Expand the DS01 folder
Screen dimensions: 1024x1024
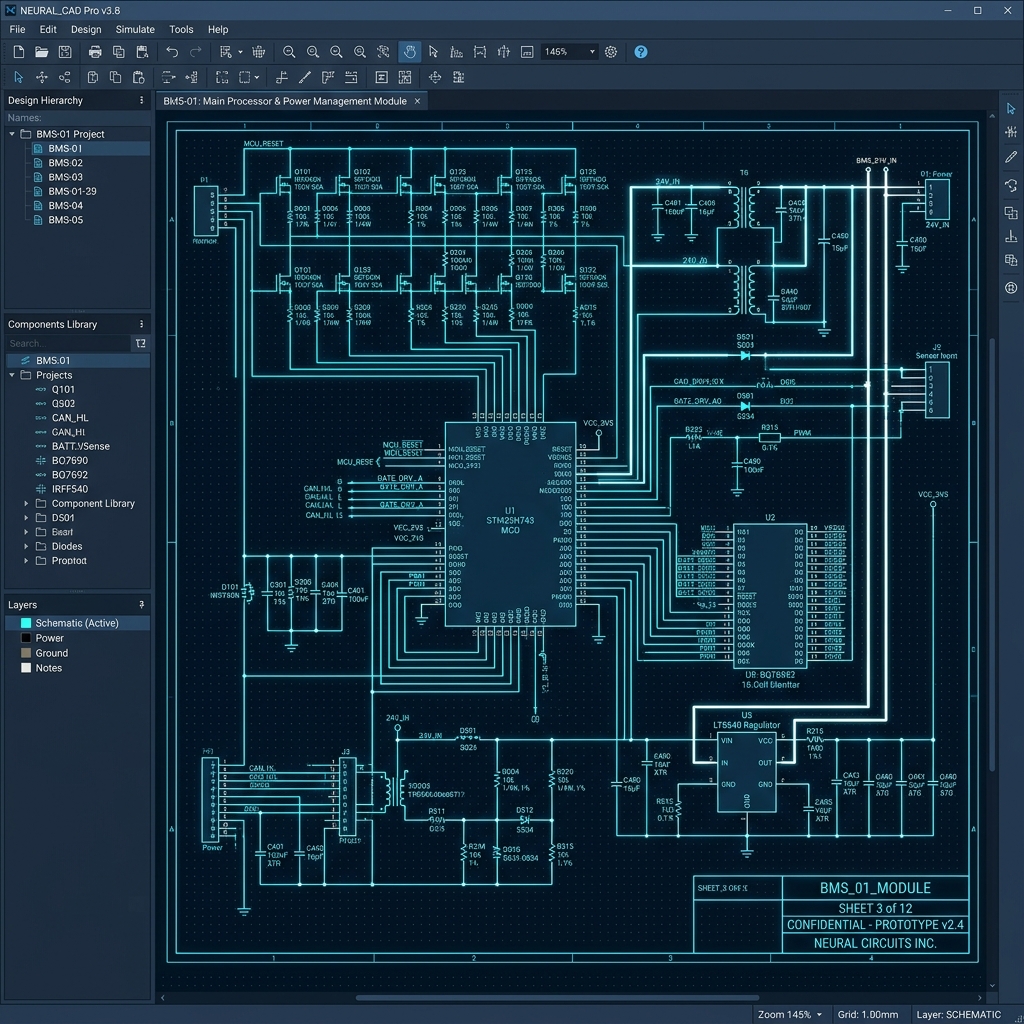(26, 518)
